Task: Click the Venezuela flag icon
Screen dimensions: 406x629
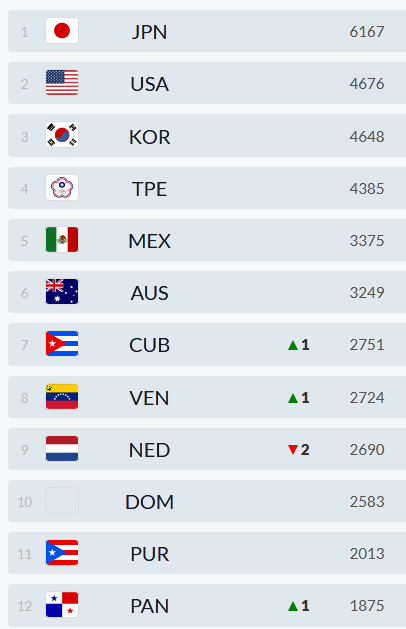Action: pos(62,396)
